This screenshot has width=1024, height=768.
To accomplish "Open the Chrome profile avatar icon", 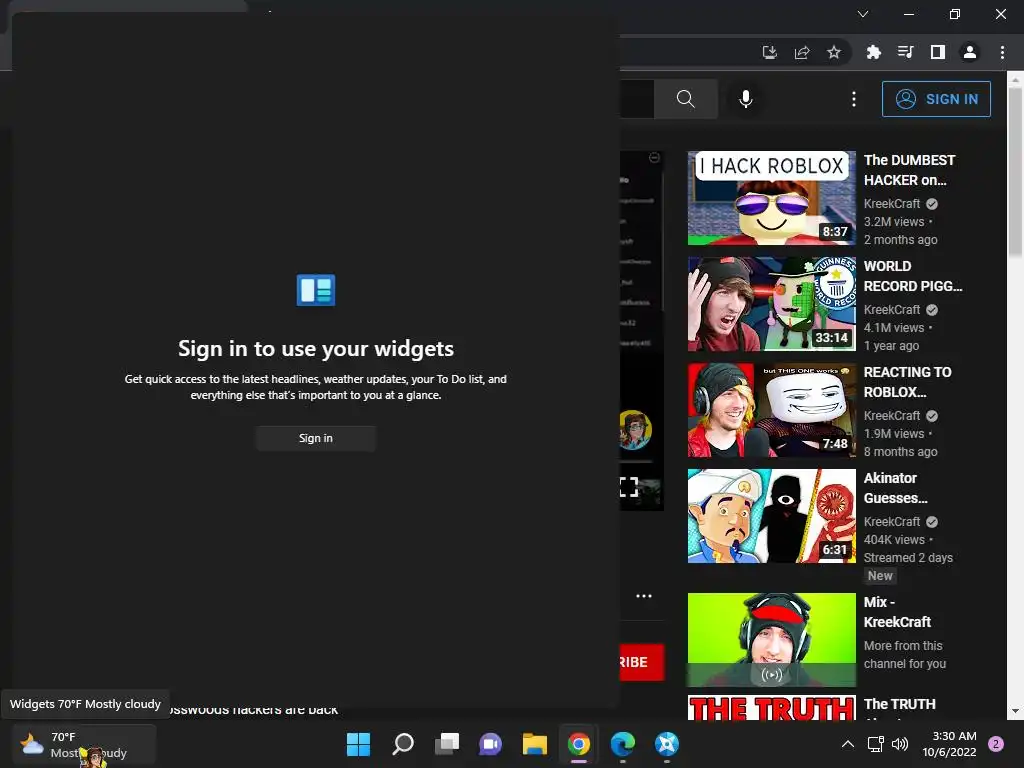I will pyautogui.click(x=970, y=52).
